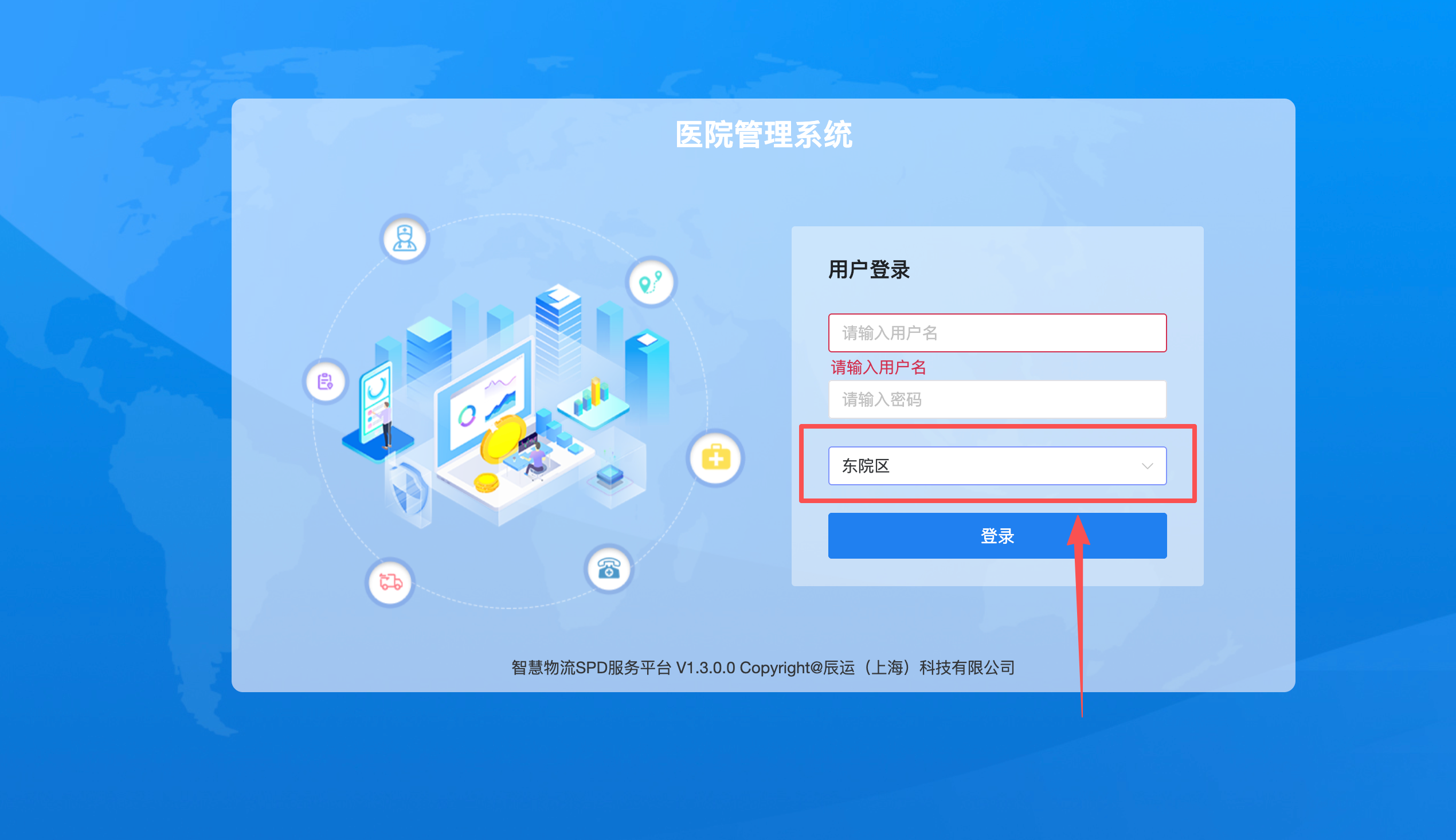
Task: Focus the 请输入密码 password field
Action: pos(997,399)
